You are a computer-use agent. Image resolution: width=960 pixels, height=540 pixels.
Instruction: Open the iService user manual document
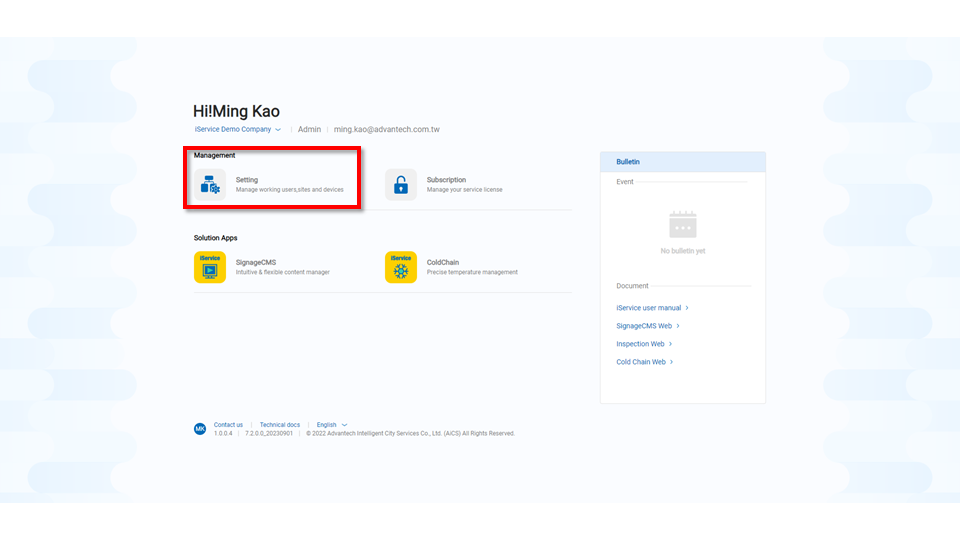[651, 308]
